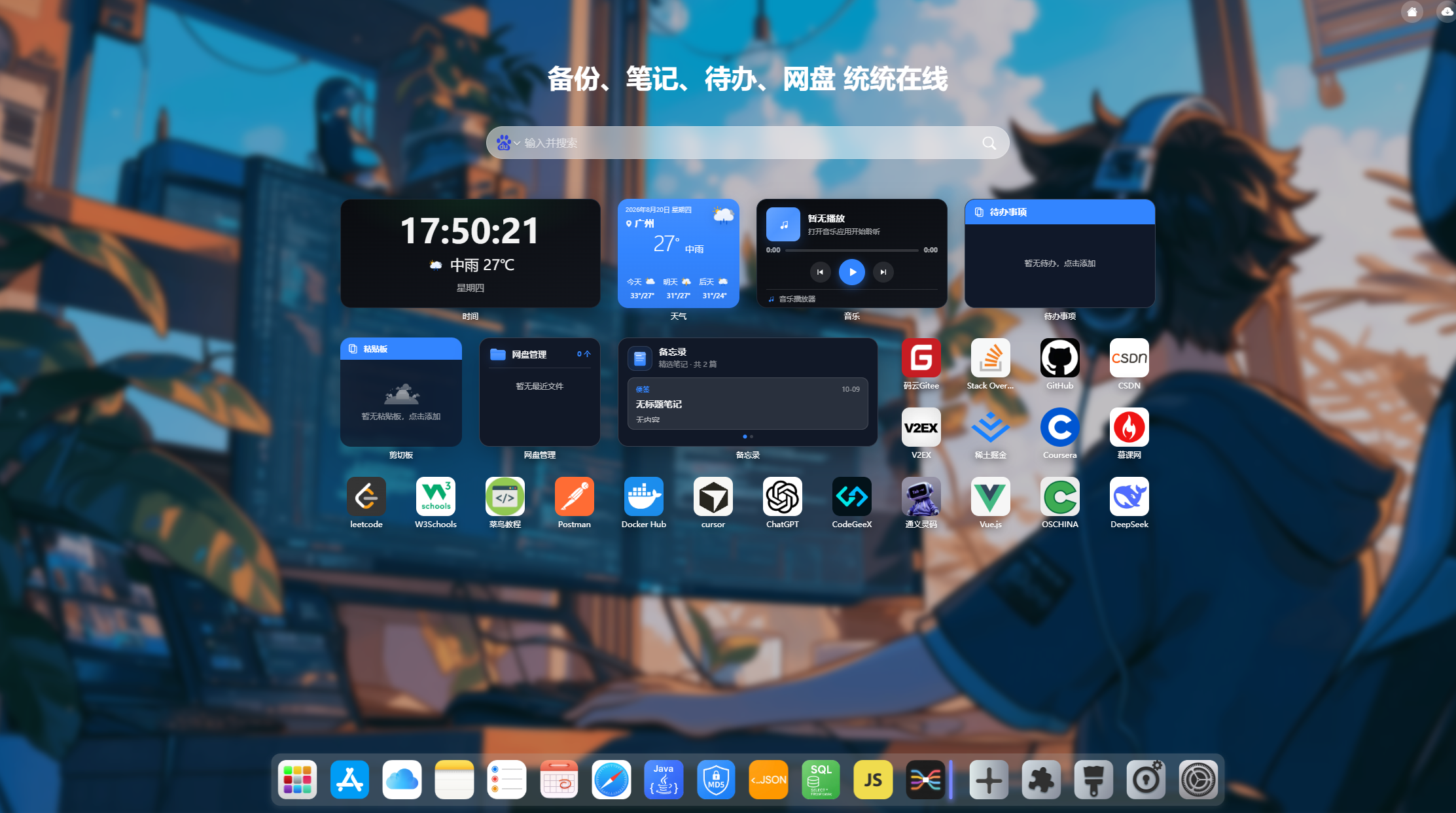Image resolution: width=1456 pixels, height=813 pixels.
Task: Play music with the blue play button
Action: [x=851, y=272]
